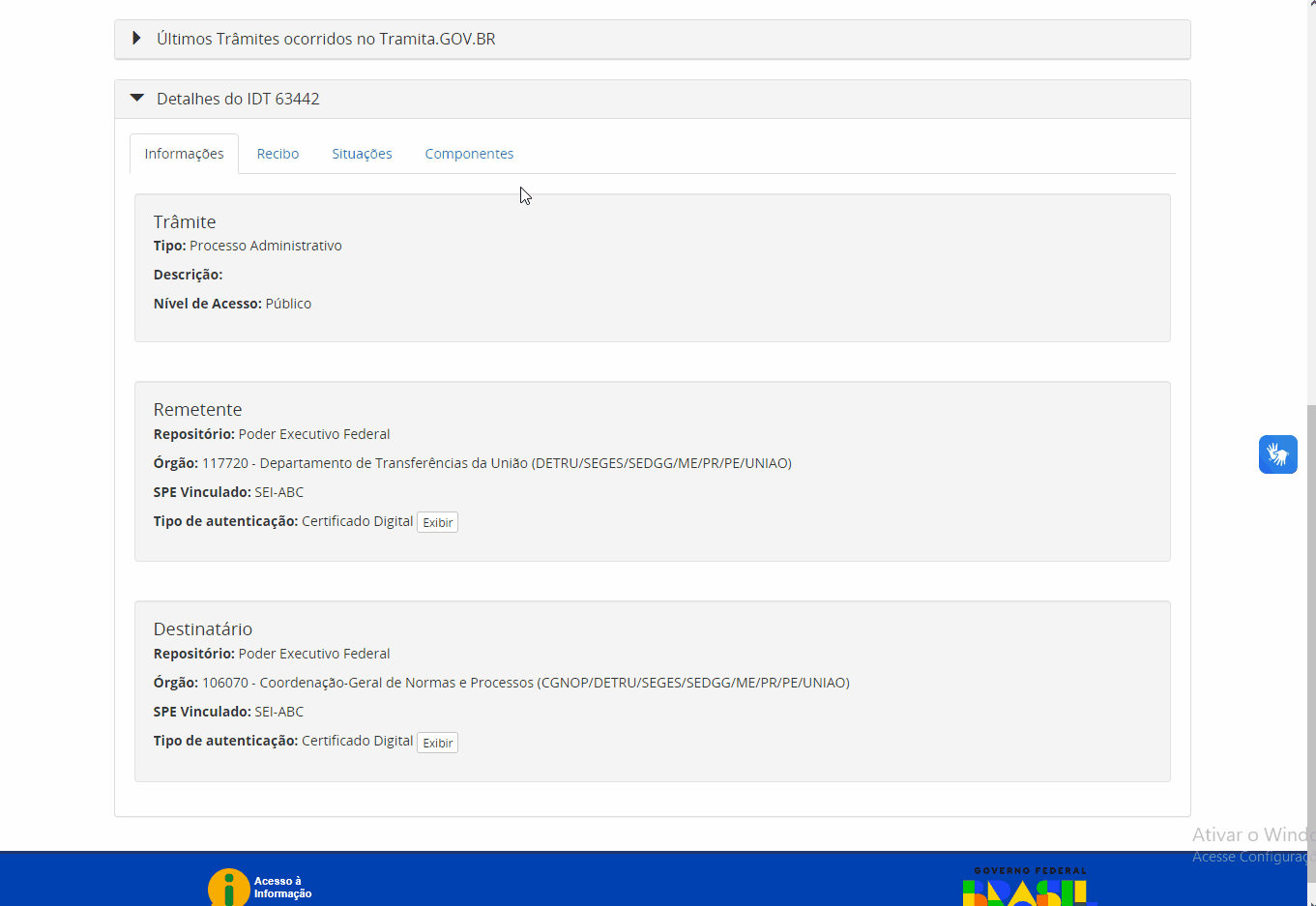1316x906 pixels.
Task: Select Remetente Órgão '117720 - Departamento de Transferências'
Action: click(497, 463)
